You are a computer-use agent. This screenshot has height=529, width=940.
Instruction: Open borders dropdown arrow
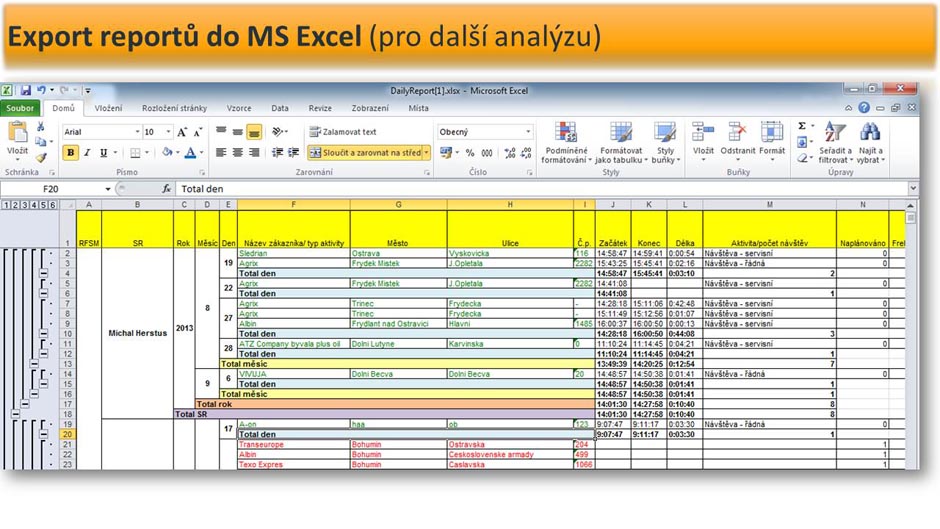pos(147,153)
